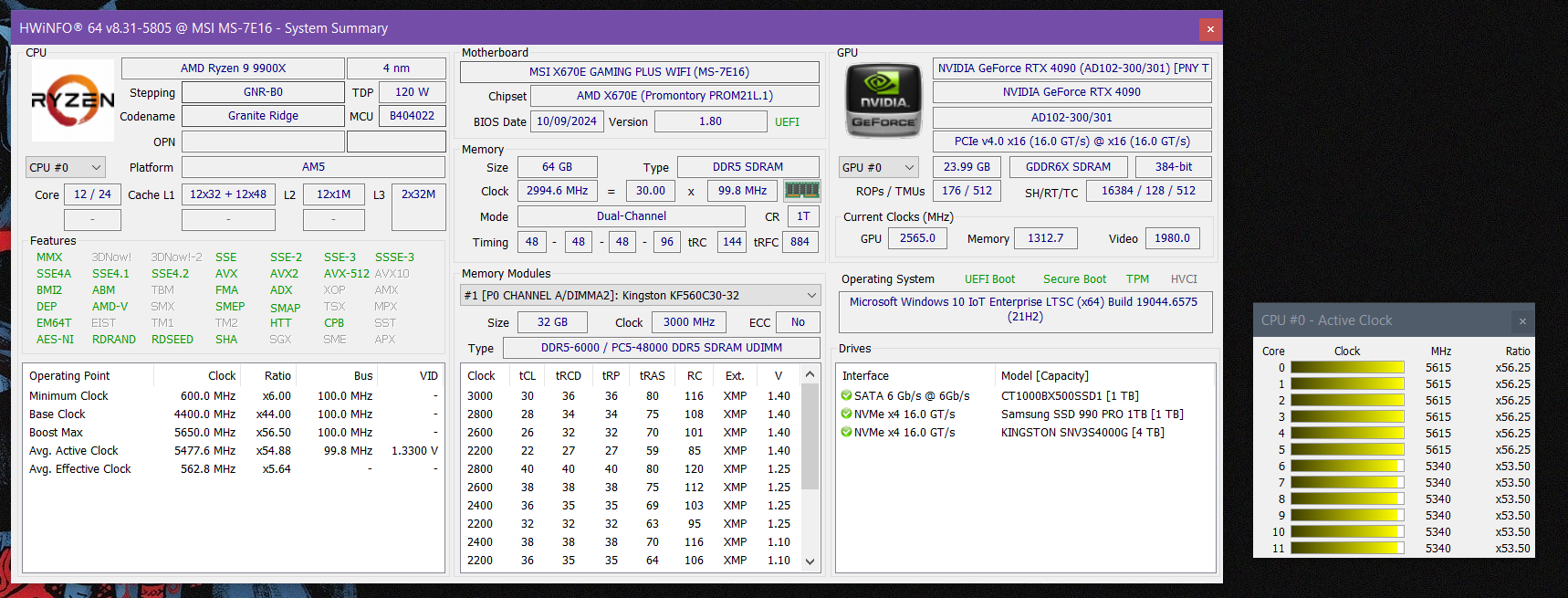Viewport: 1568px width, 598px height.
Task: Click the HVCI status label
Action: [x=1184, y=279]
